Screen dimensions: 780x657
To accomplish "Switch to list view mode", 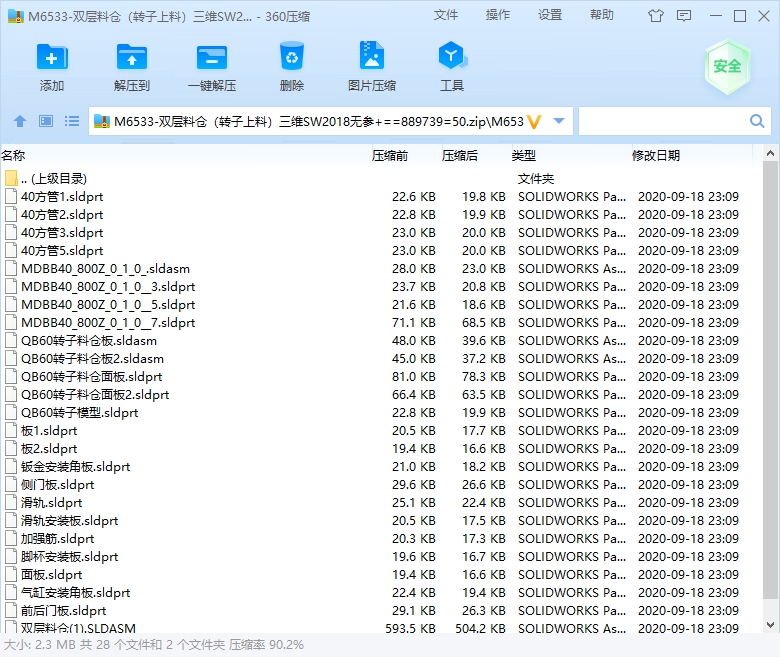I will coord(72,121).
